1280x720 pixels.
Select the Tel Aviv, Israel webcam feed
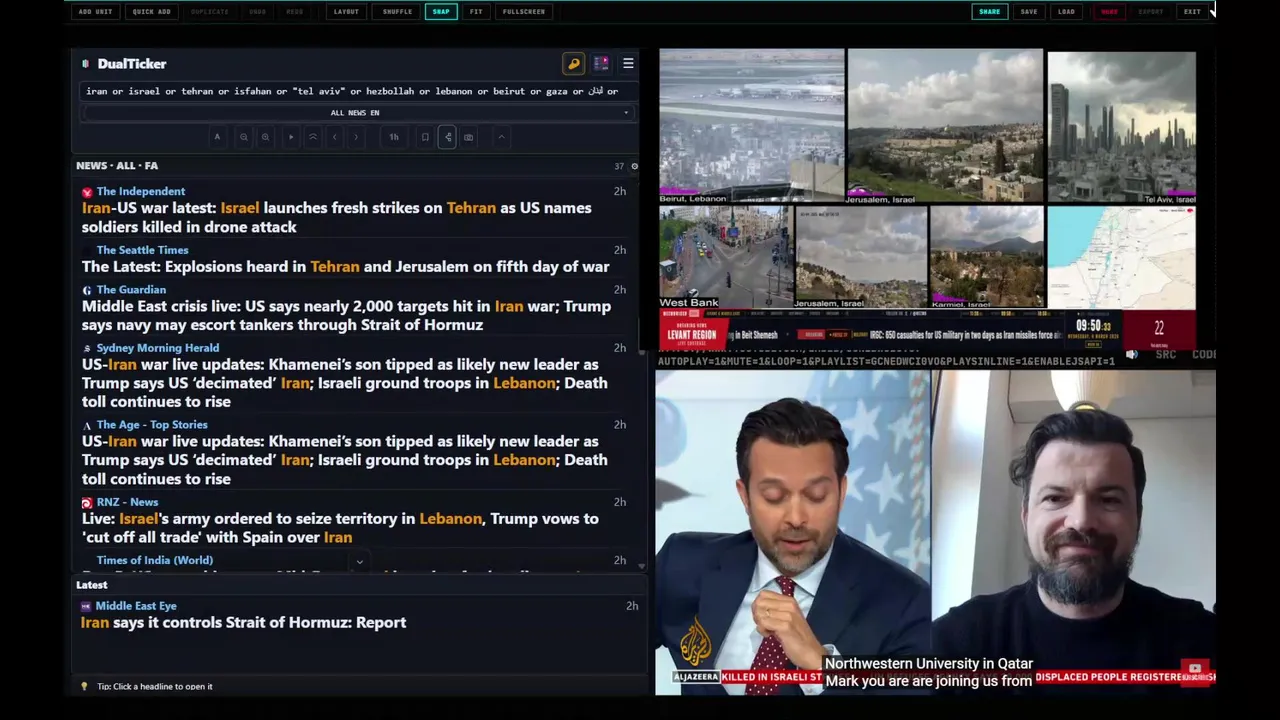[1121, 128]
